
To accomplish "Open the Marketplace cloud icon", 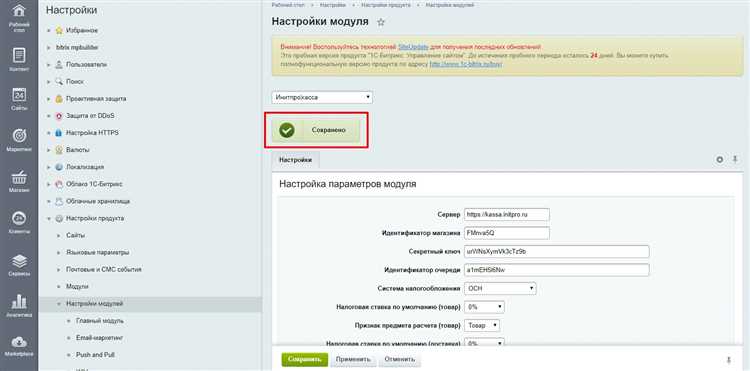I will [19, 342].
